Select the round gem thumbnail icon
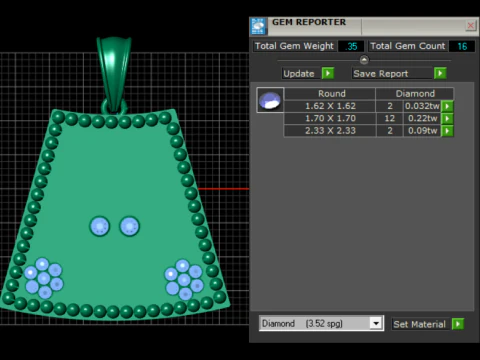Screen dimensions: 480x360 (x=270, y=100)
